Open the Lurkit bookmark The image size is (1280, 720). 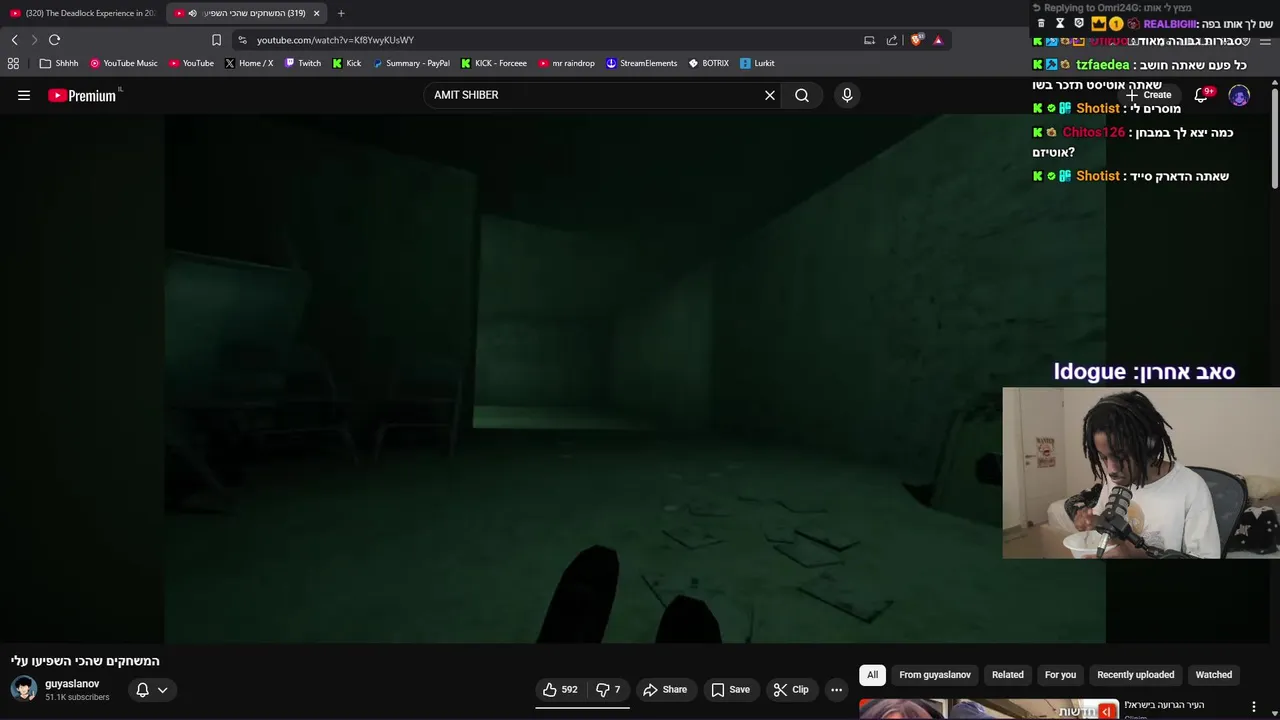(x=757, y=63)
